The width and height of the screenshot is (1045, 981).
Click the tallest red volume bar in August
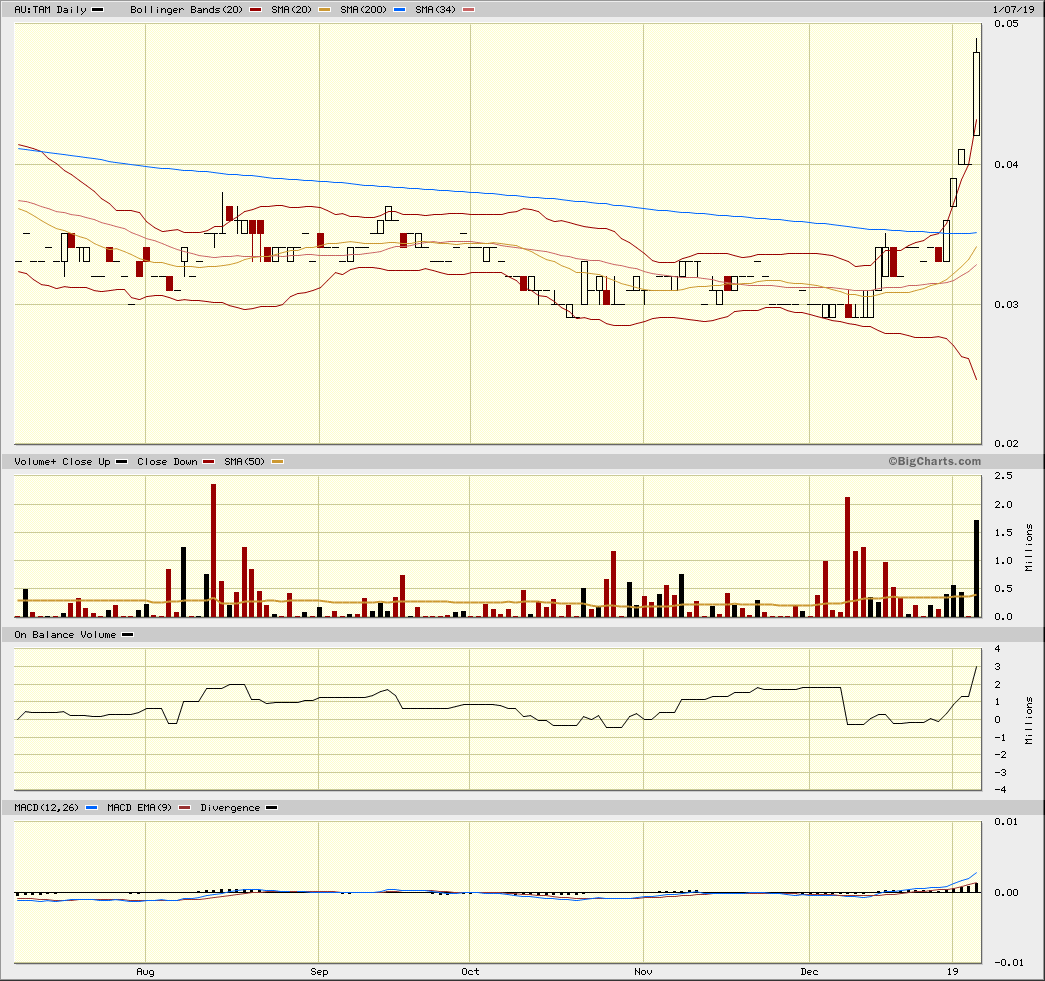213,550
